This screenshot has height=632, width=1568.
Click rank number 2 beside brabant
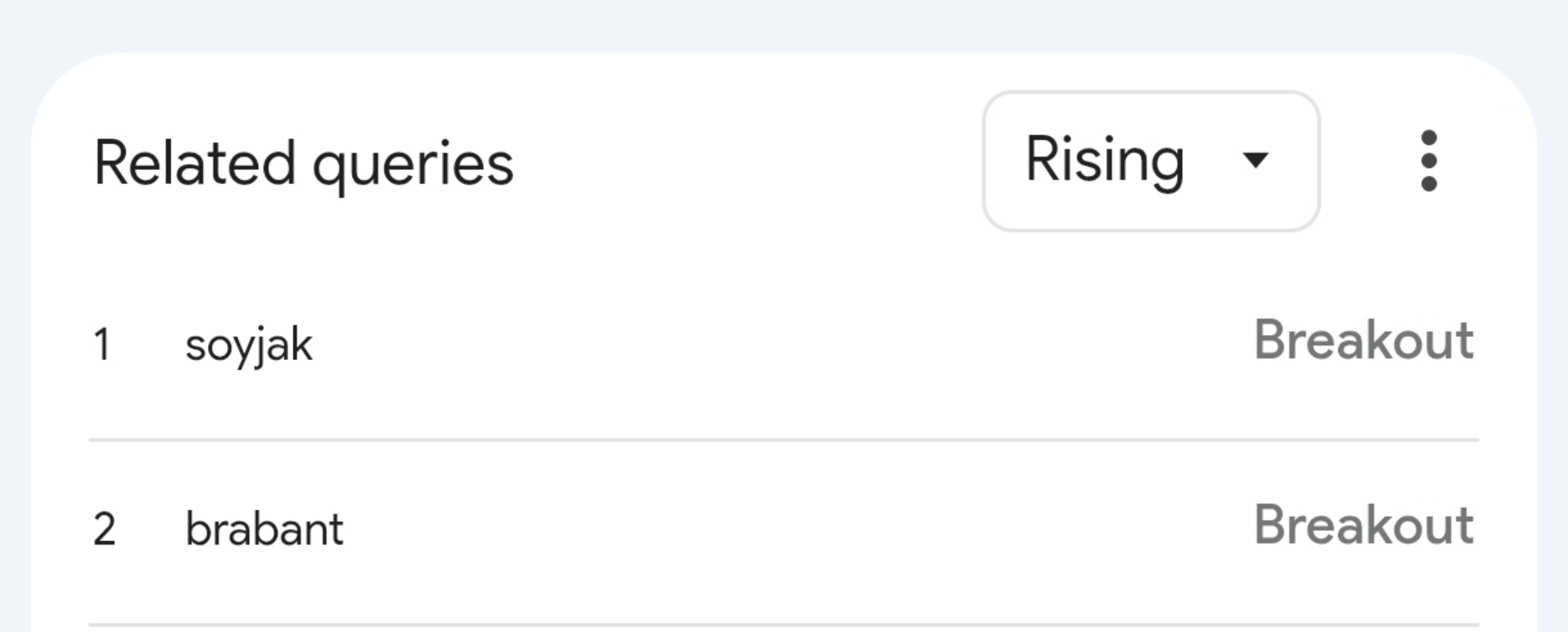104,528
